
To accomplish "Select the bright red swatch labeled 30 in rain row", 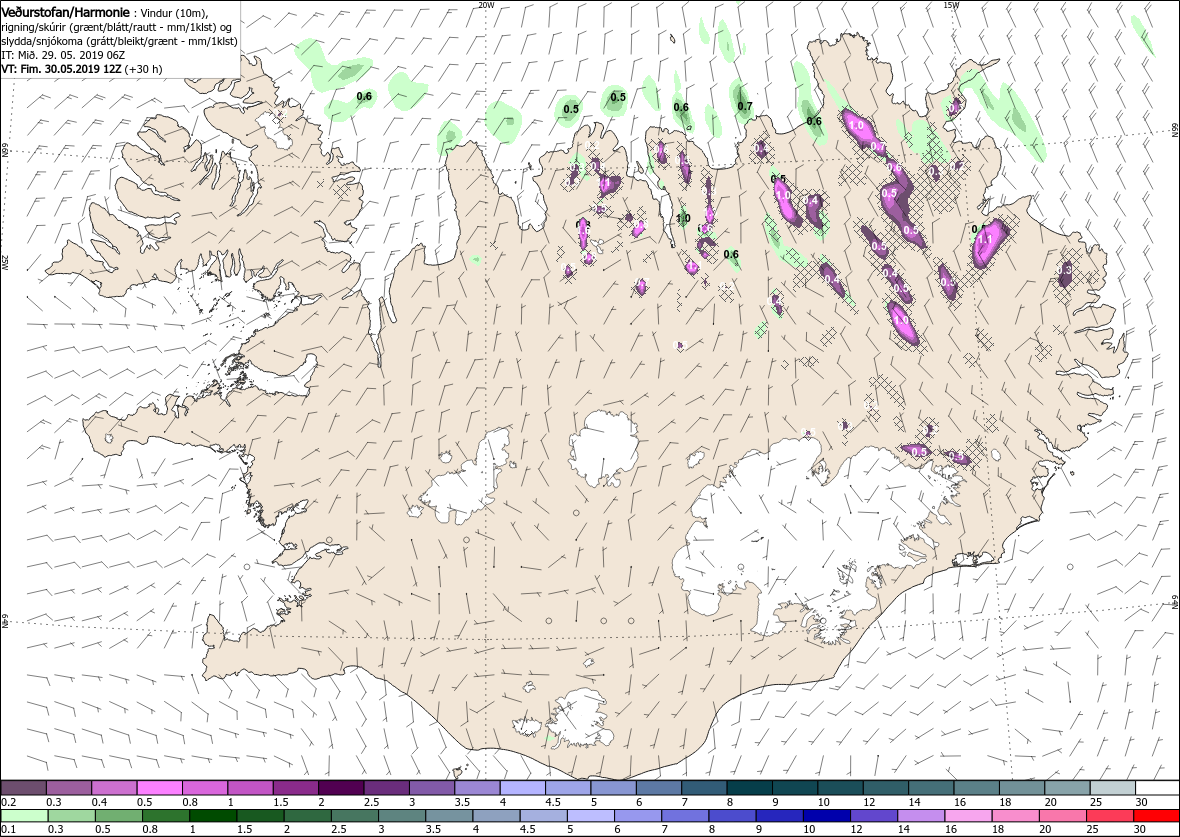I will pyautogui.click(x=1156, y=816).
